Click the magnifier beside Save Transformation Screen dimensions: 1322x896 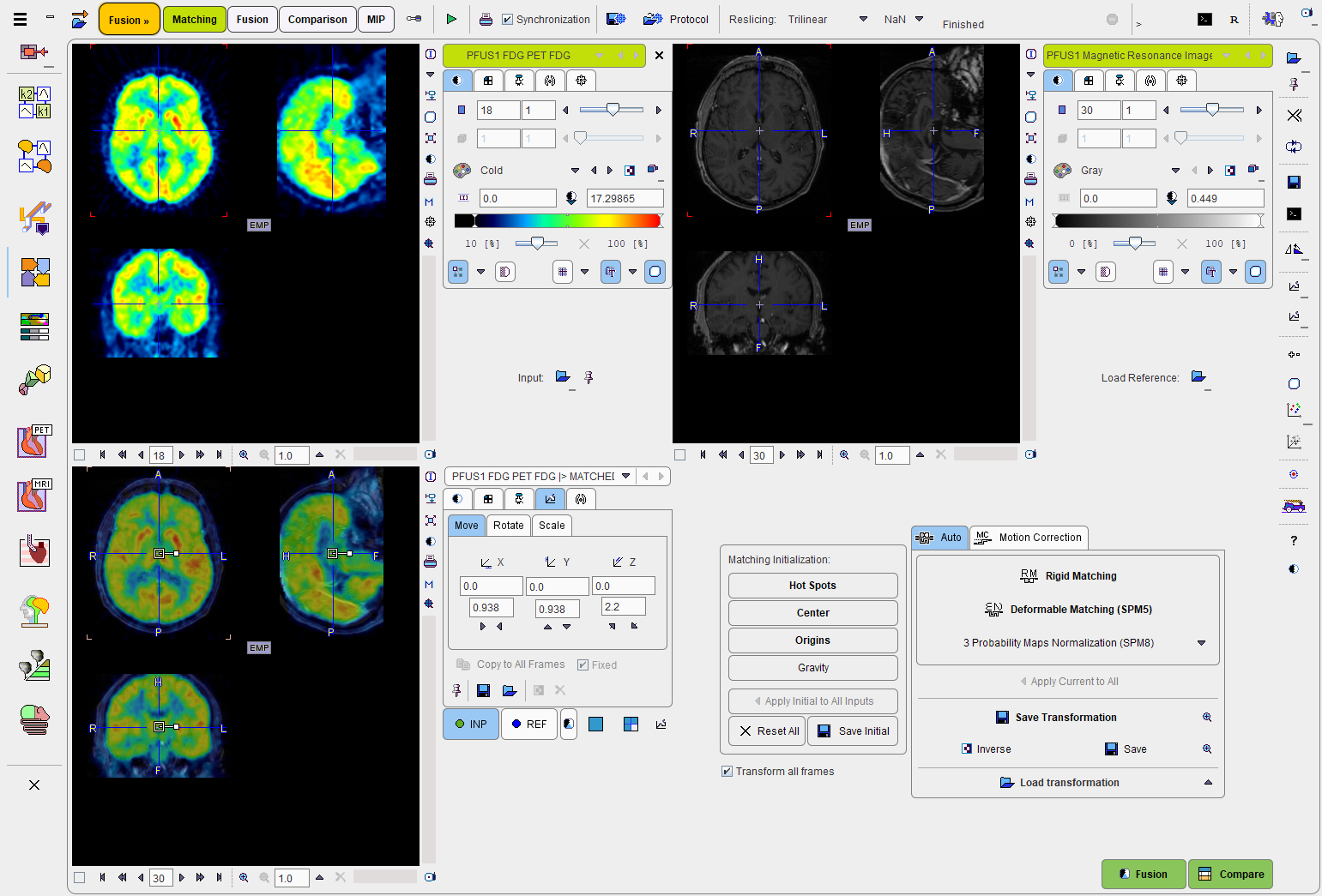(1207, 718)
